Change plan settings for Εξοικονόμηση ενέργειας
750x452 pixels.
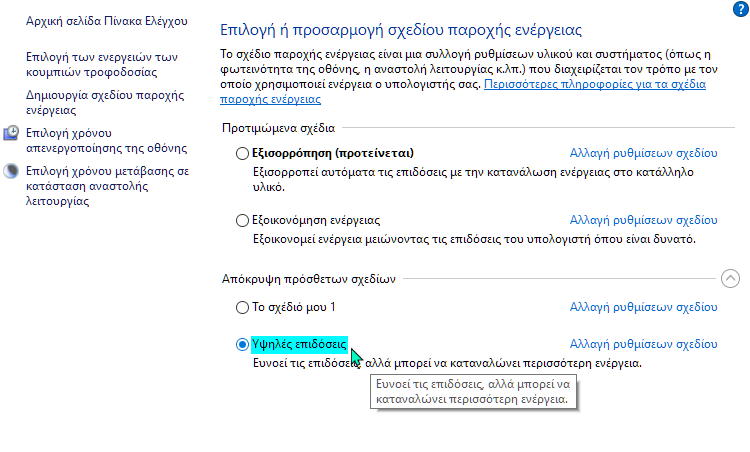tap(643, 220)
